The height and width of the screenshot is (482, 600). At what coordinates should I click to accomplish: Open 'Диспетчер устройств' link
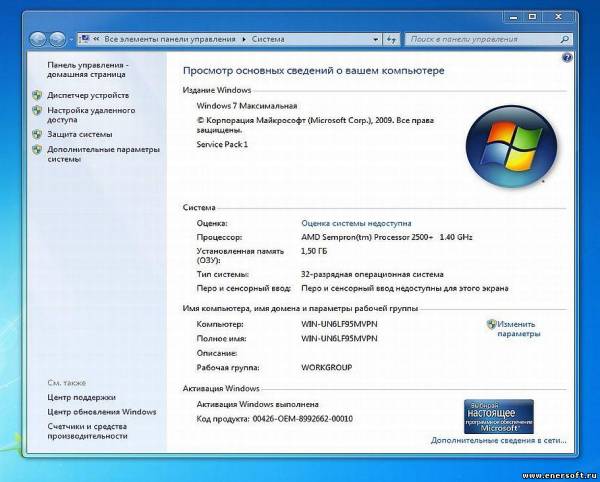pyautogui.click(x=88, y=95)
